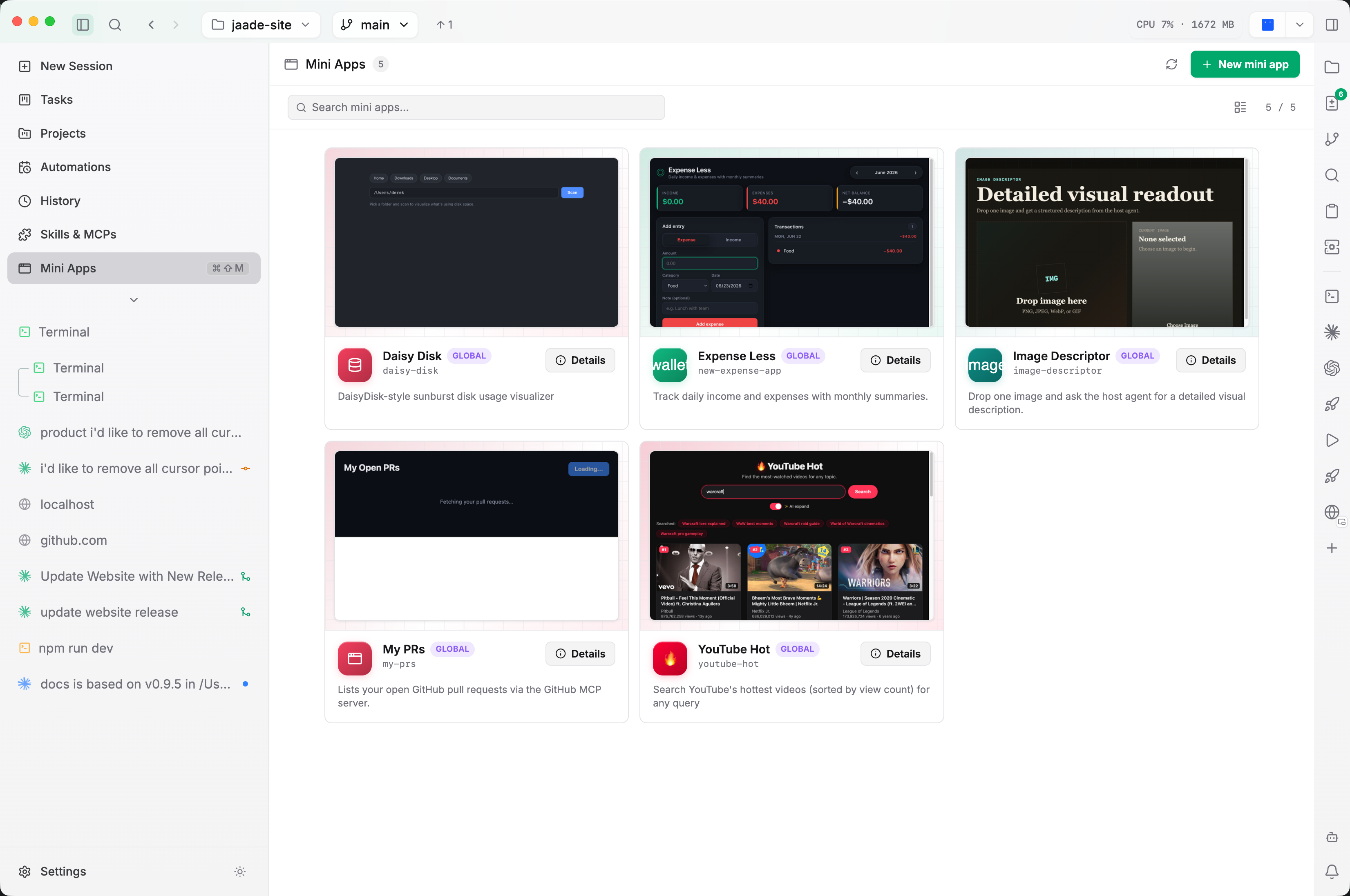Open the 'product i'd like to remove all cur...' session
The image size is (1350, 896).
pyautogui.click(x=134, y=432)
